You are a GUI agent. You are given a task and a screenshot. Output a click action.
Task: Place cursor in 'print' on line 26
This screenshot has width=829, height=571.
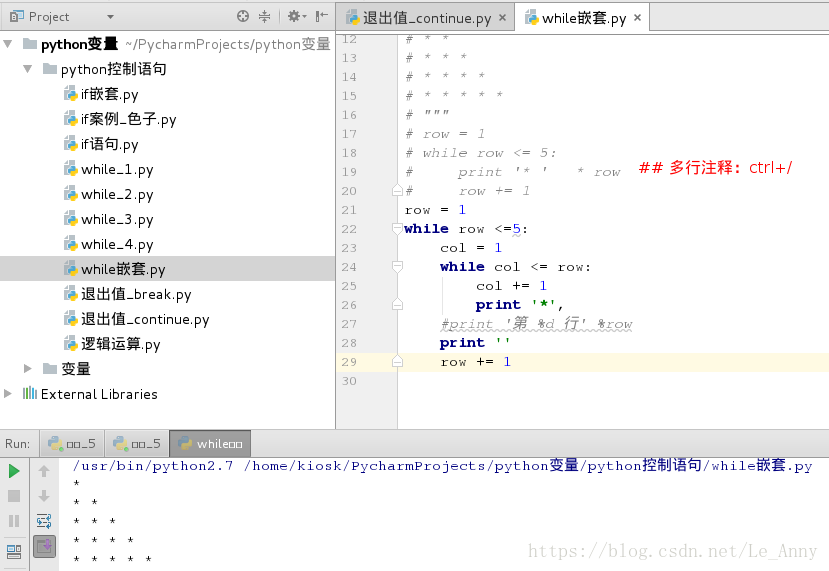pos(498,305)
